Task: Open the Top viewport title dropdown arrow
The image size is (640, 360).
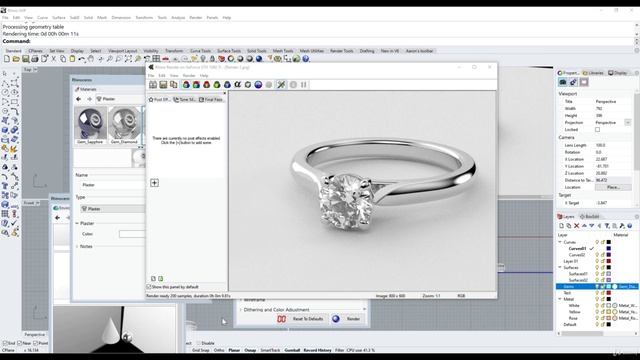Action: (35, 70)
